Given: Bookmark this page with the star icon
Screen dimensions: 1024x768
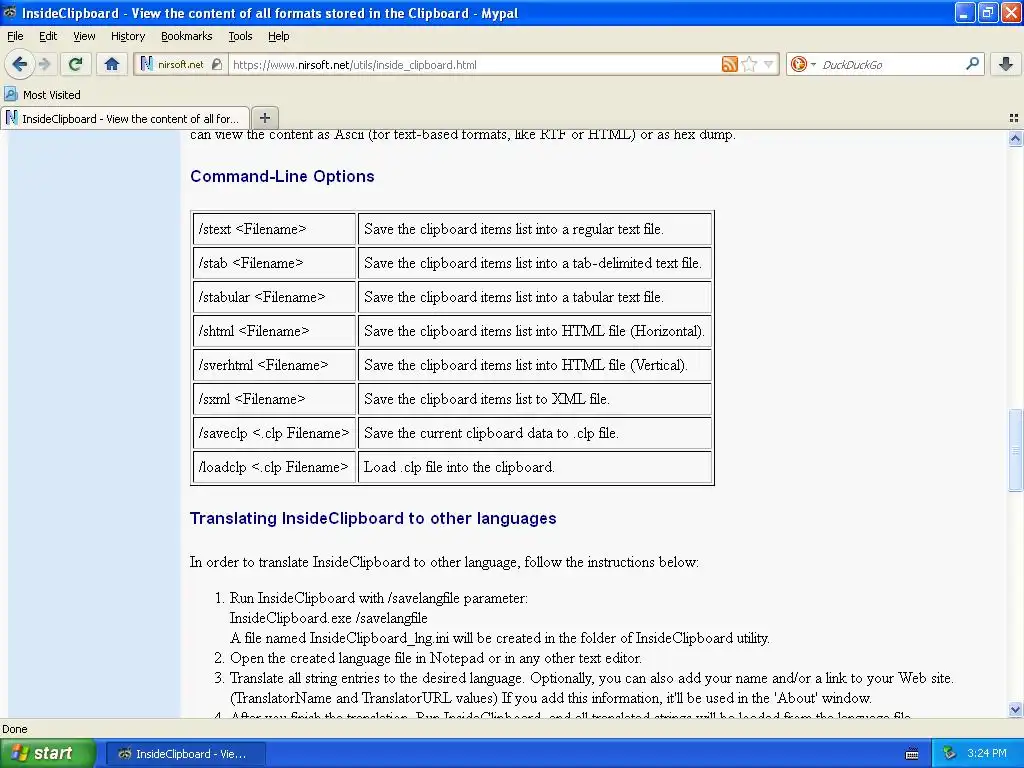Looking at the screenshot, I should [750, 64].
